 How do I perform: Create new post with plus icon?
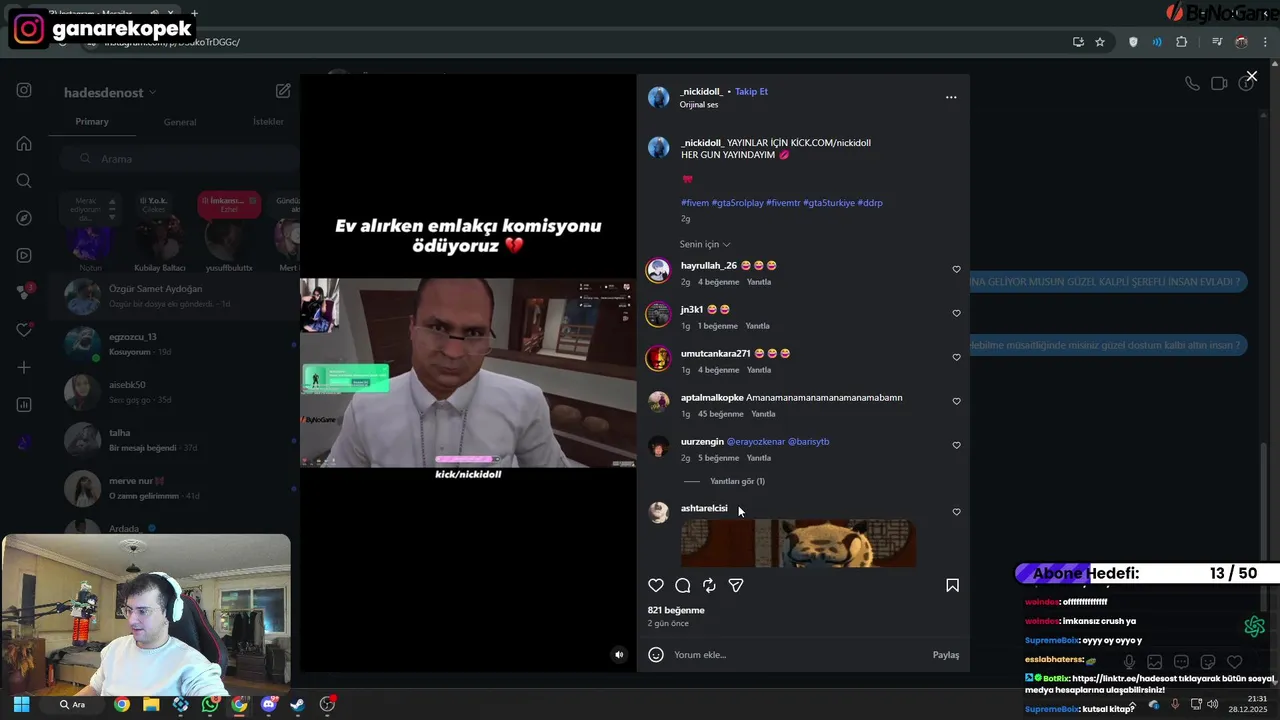[x=24, y=367]
